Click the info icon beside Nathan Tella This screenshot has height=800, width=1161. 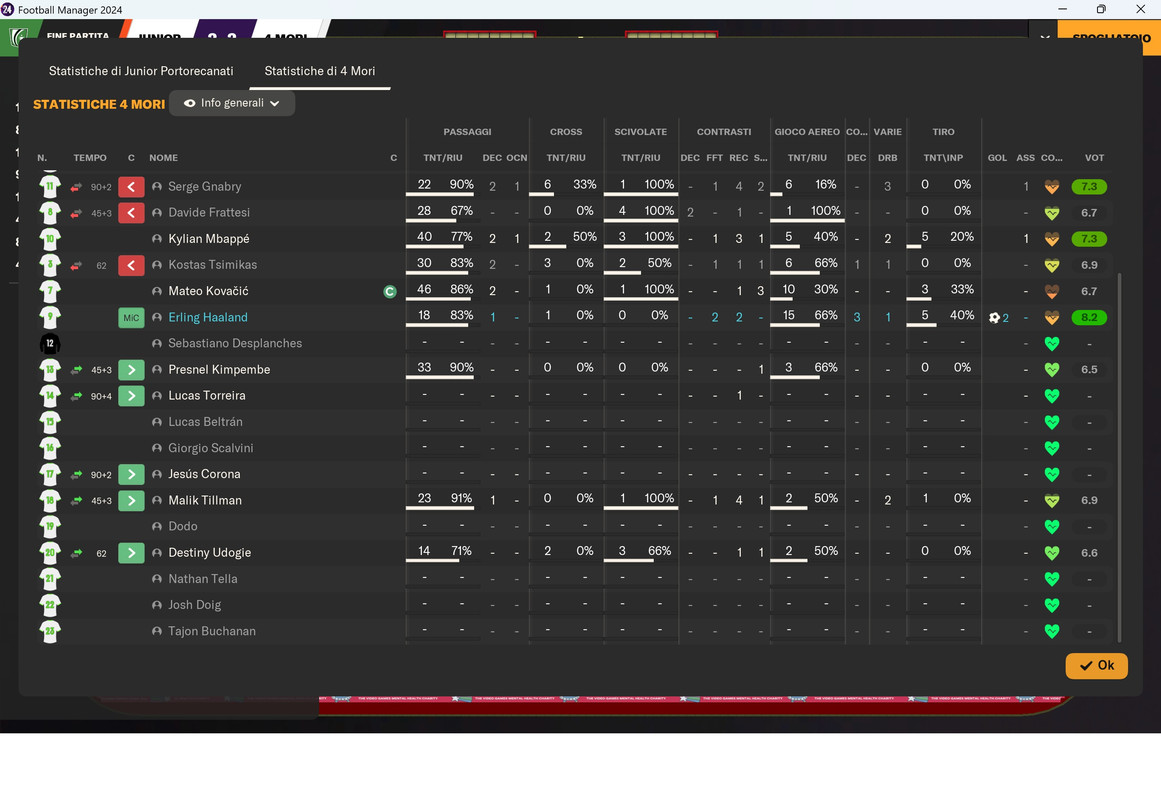(157, 579)
